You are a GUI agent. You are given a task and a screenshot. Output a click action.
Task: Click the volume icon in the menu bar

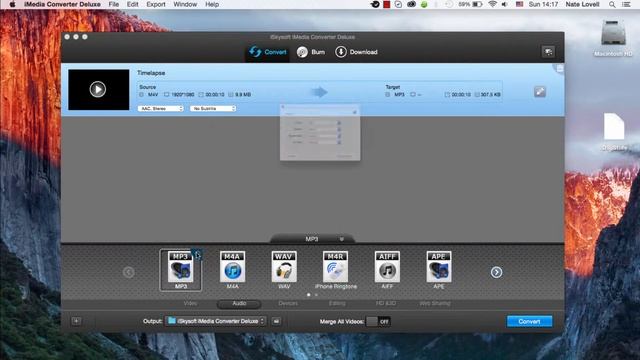pyautogui.click(x=505, y=4)
